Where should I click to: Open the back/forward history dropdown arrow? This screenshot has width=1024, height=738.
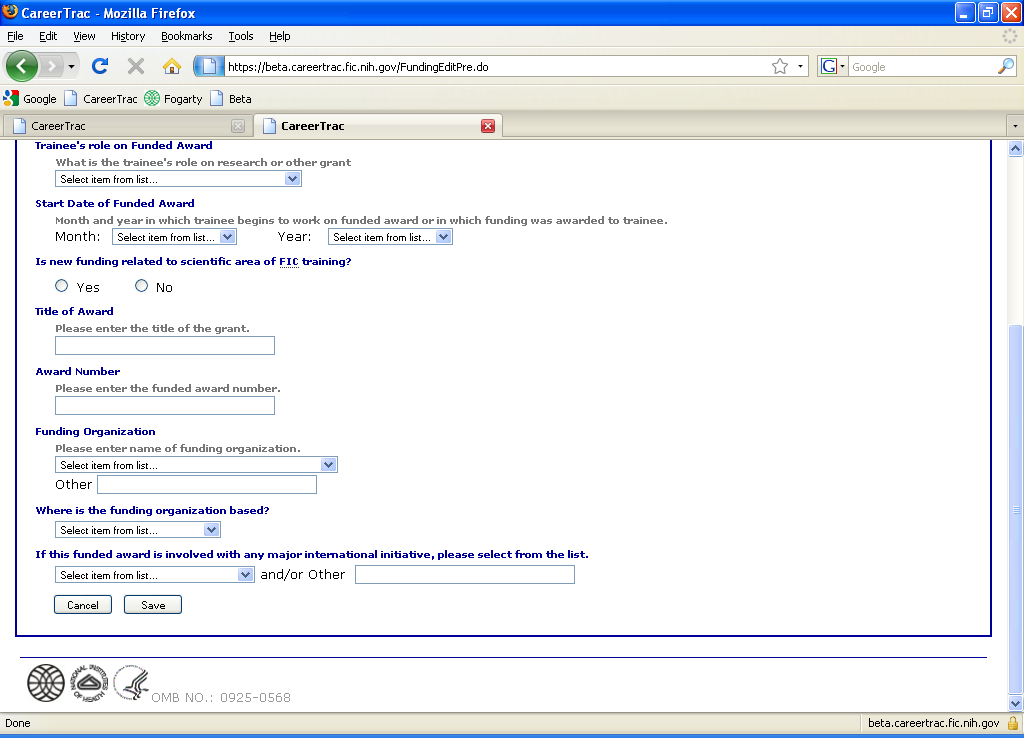[71, 67]
